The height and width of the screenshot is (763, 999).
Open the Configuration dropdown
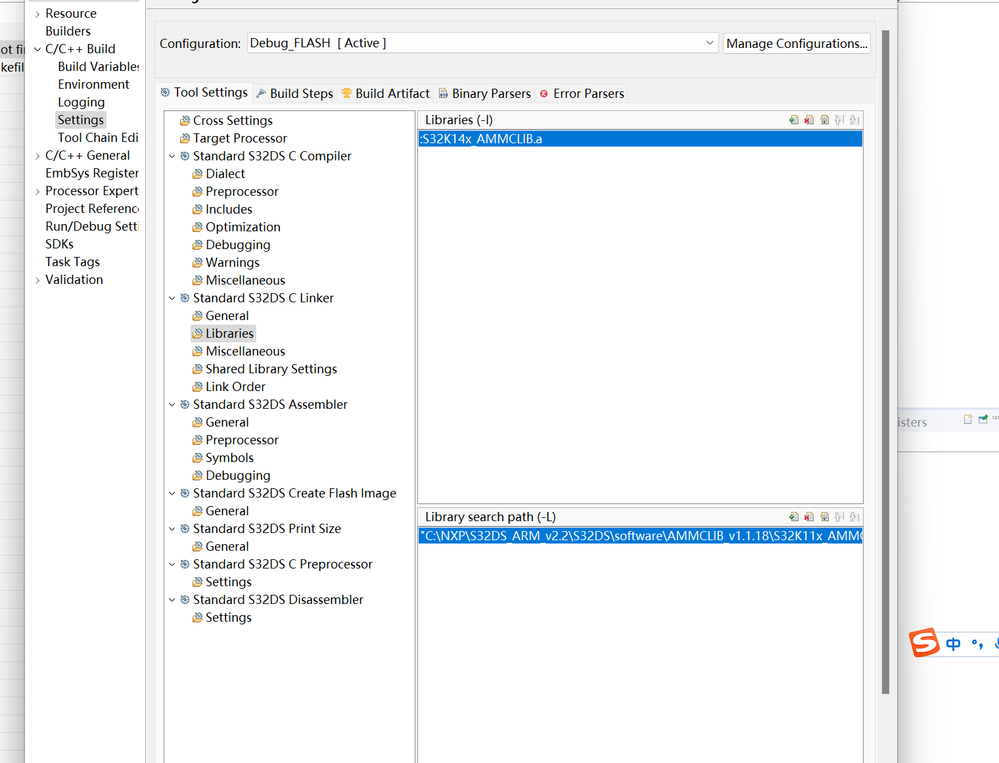pyautogui.click(x=709, y=43)
